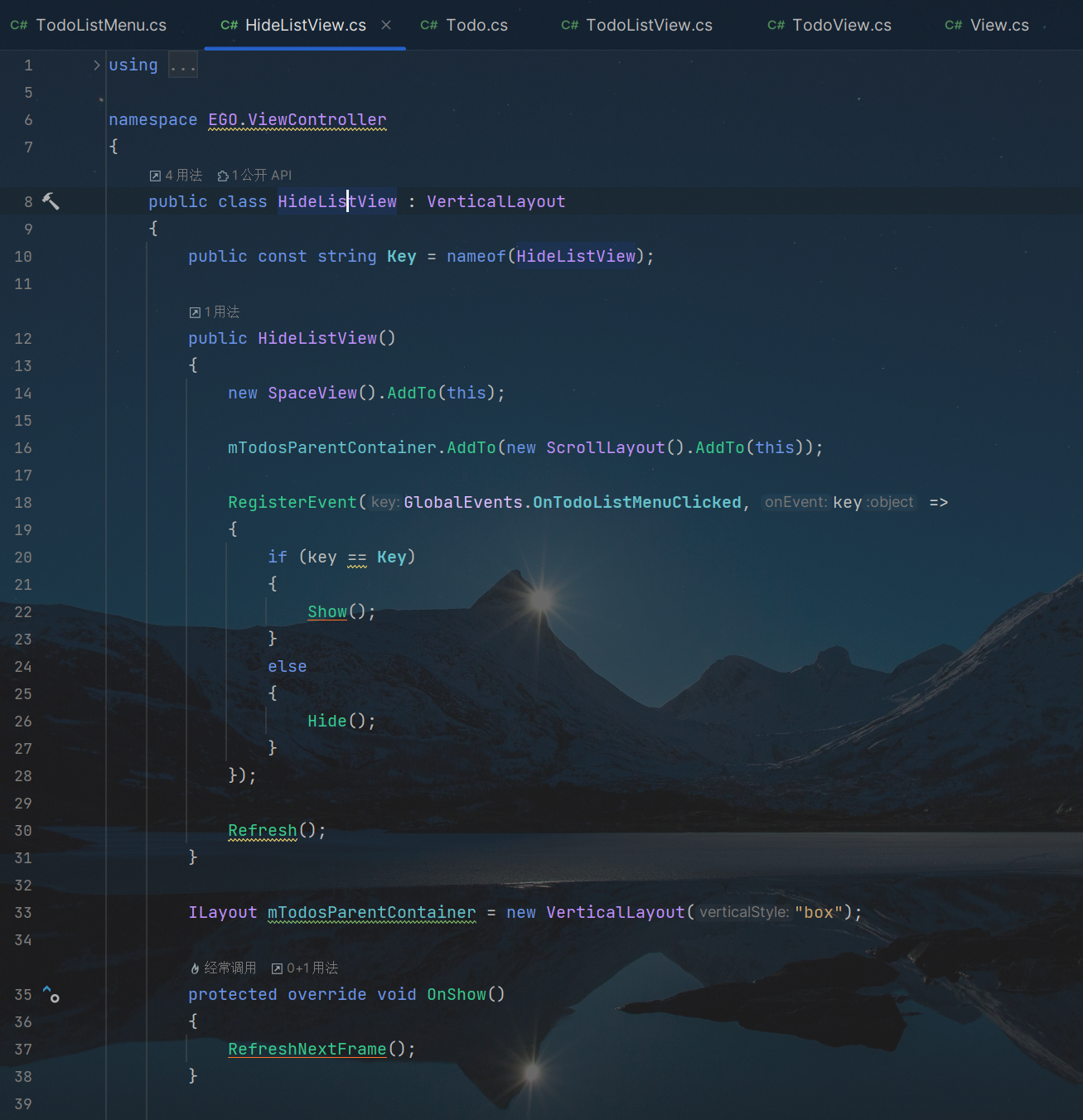
Task: Open the '4 用法' usages lens above the class
Action: point(176,176)
